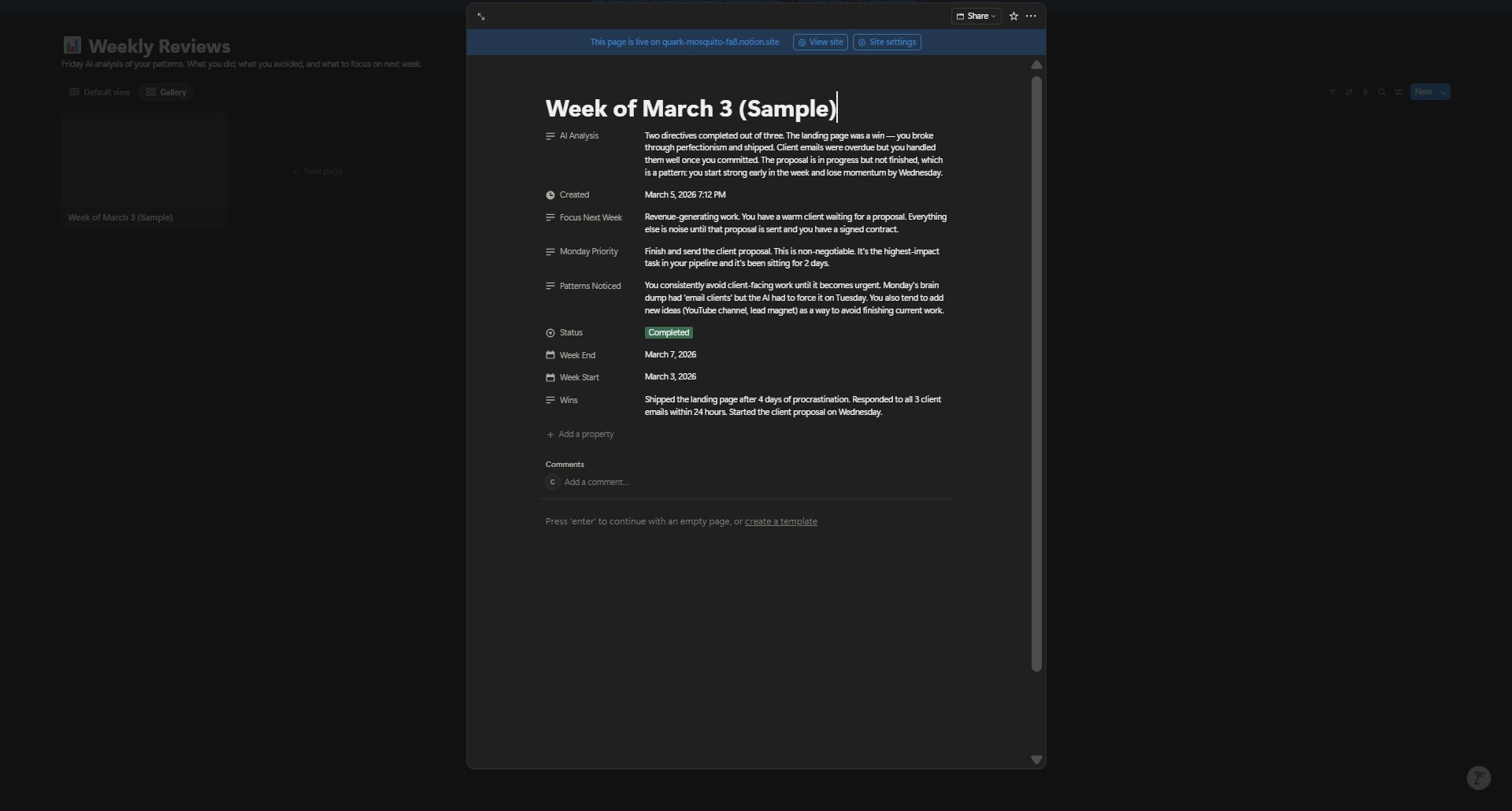The width and height of the screenshot is (1512, 811).
Task: Open the New button dropdown arrow
Action: point(1442,92)
